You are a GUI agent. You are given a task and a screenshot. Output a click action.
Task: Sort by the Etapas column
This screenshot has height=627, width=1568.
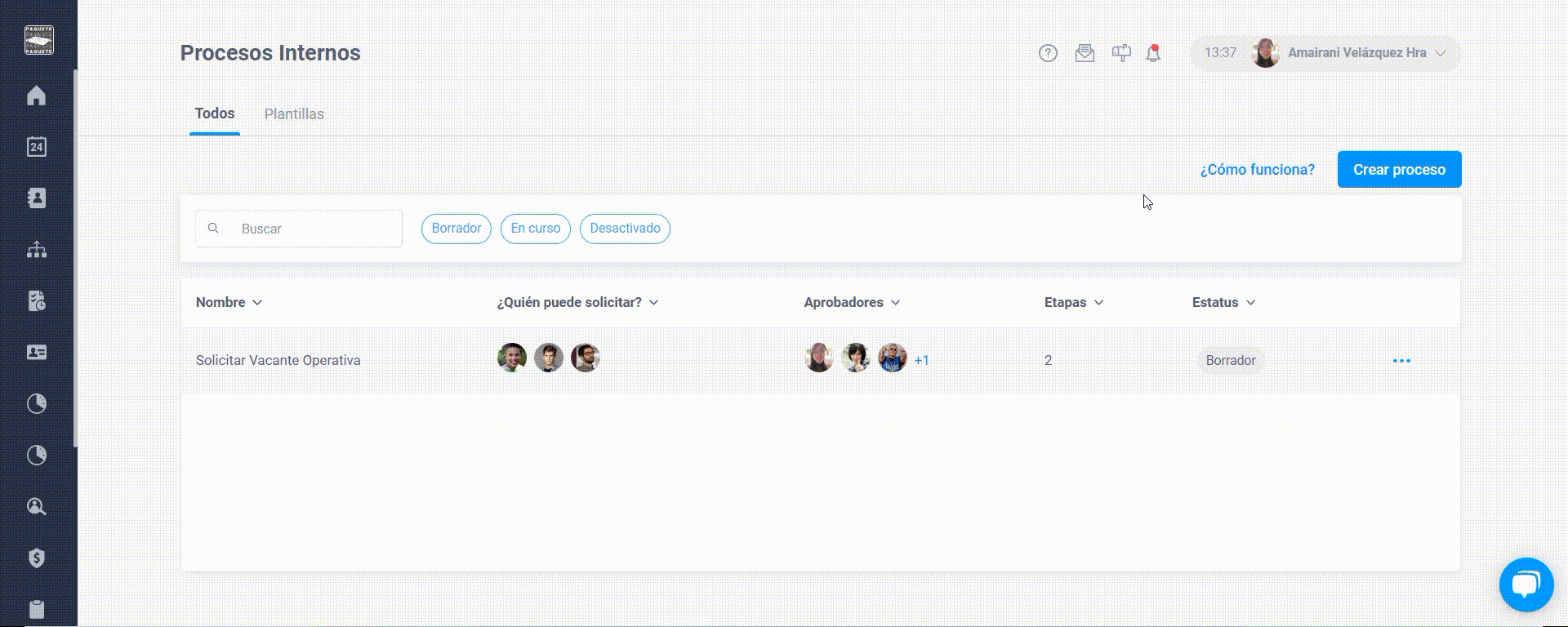pos(1074,302)
